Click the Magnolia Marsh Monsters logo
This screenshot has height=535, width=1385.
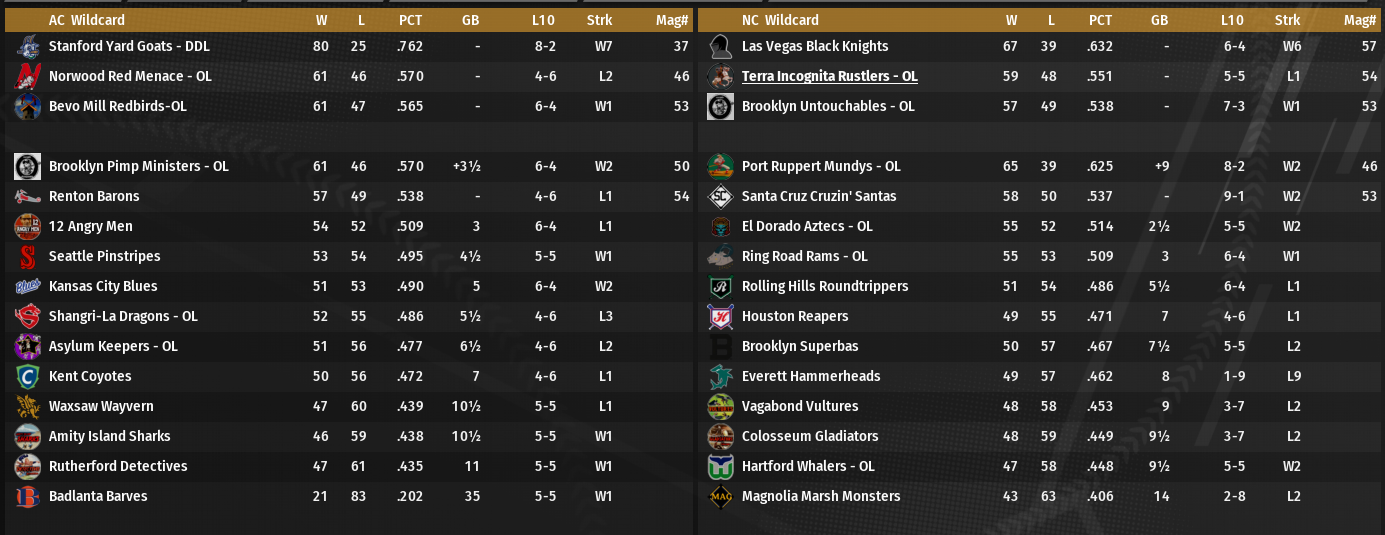click(x=720, y=496)
